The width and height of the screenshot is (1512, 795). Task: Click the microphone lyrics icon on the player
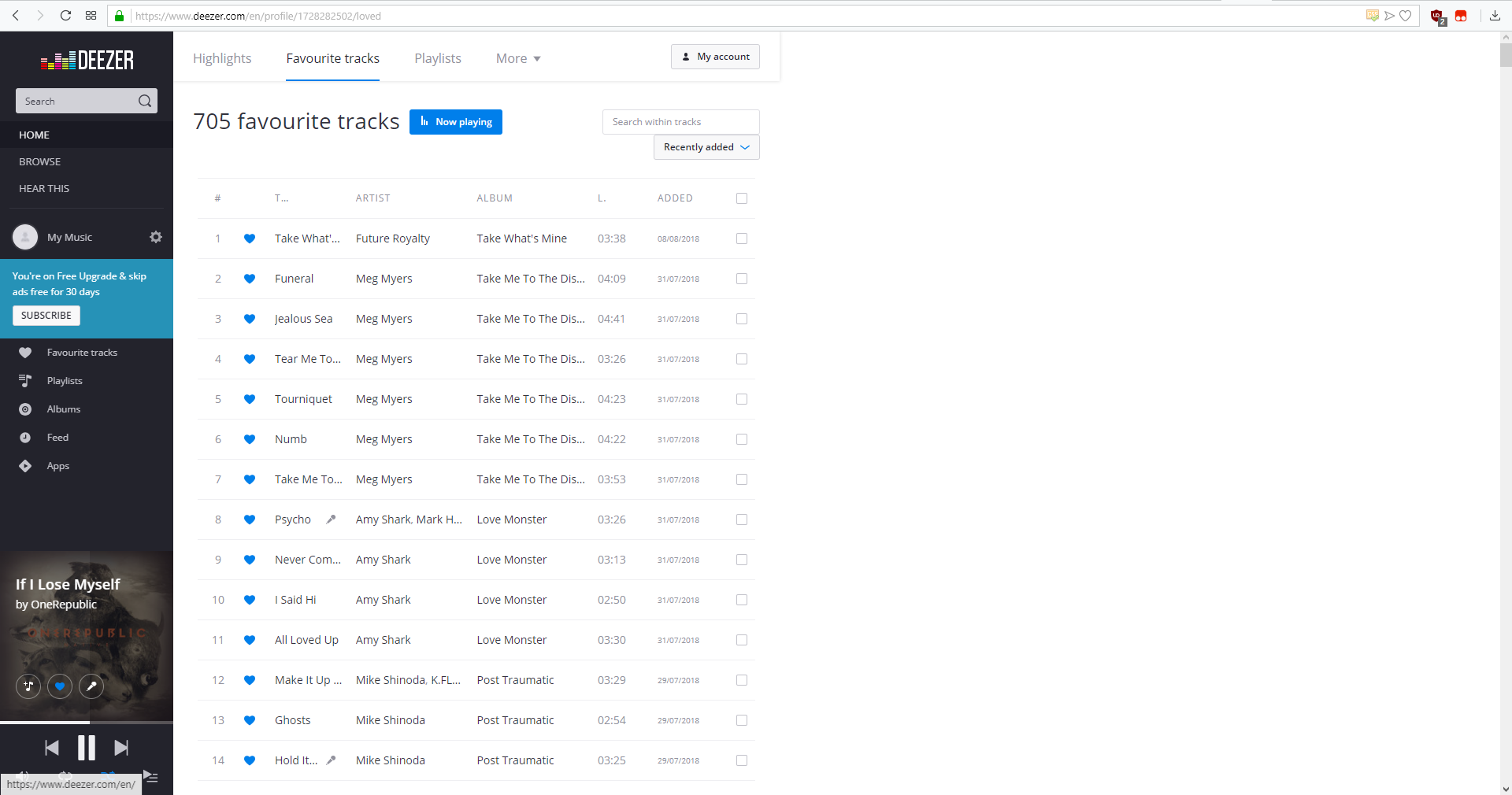click(x=91, y=686)
